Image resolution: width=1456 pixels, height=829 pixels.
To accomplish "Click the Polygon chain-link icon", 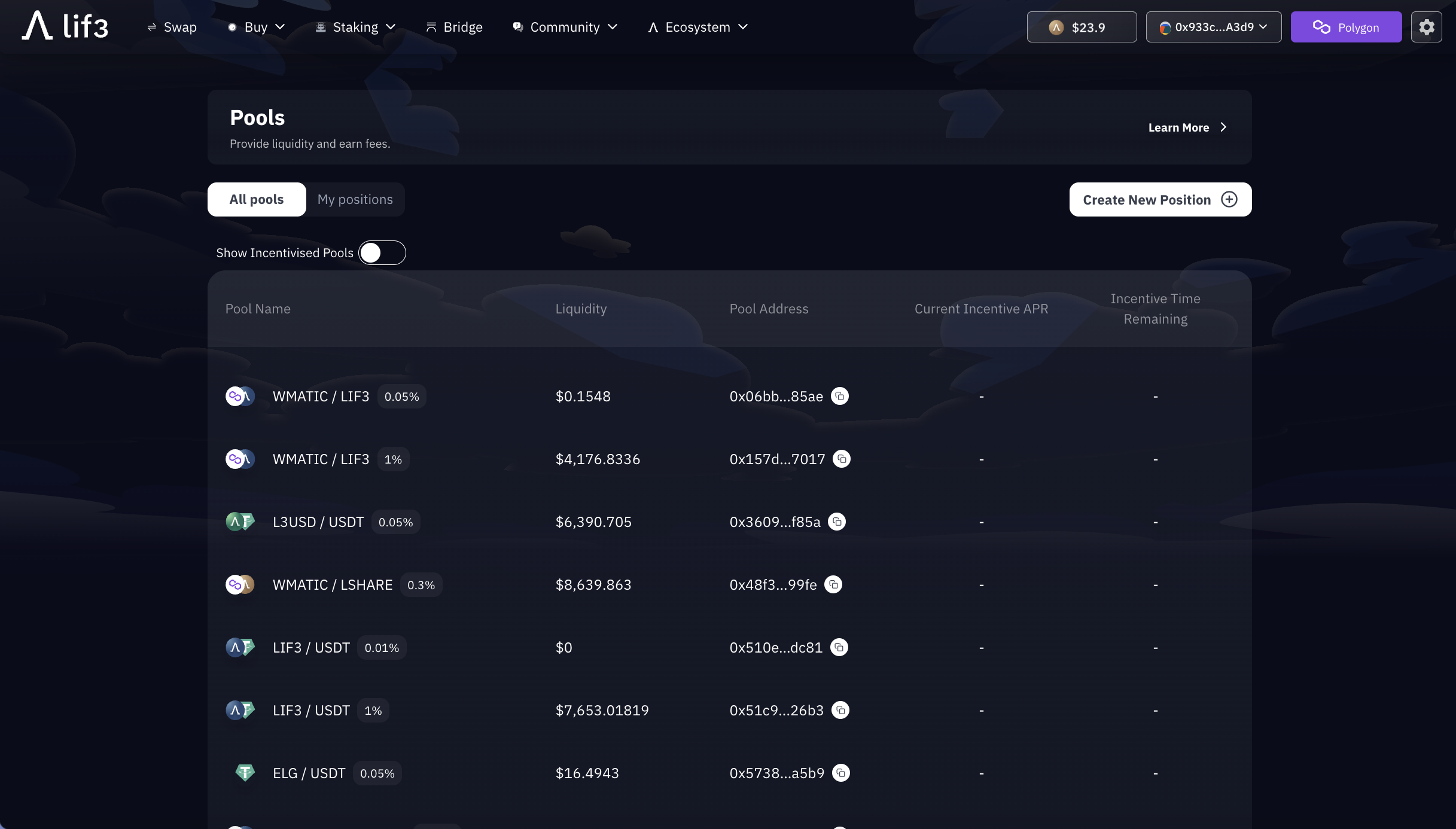I will click(x=1321, y=27).
